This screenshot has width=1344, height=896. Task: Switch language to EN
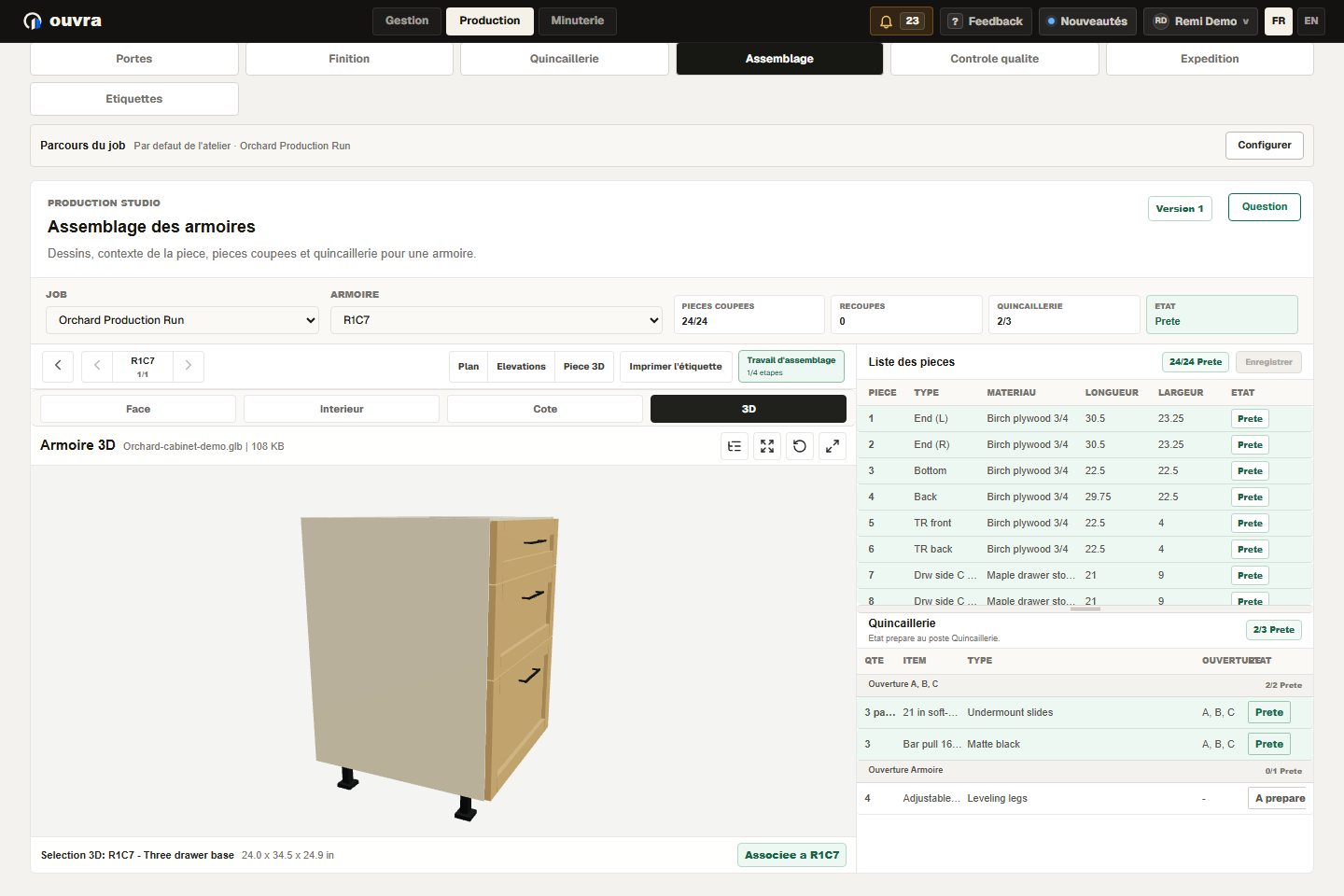tap(1311, 21)
